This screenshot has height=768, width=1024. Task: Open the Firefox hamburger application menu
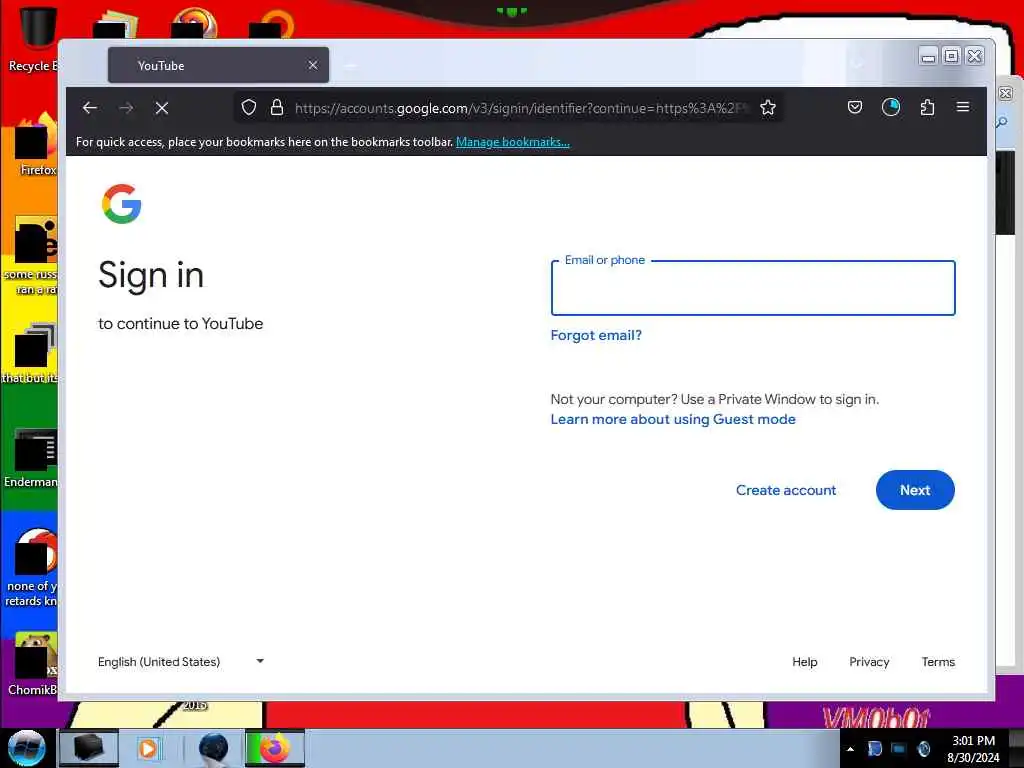963,107
